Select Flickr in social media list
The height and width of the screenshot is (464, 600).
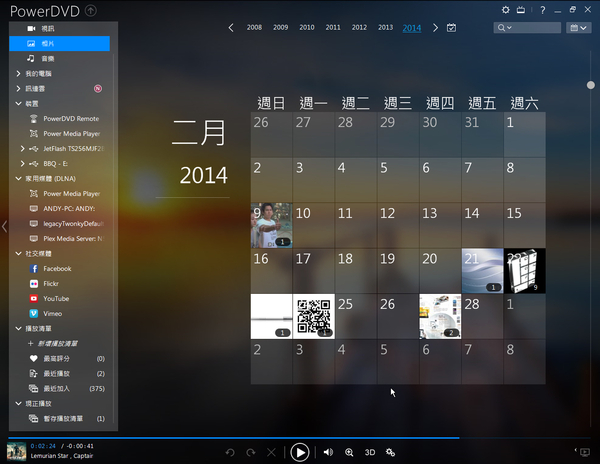click(50, 284)
